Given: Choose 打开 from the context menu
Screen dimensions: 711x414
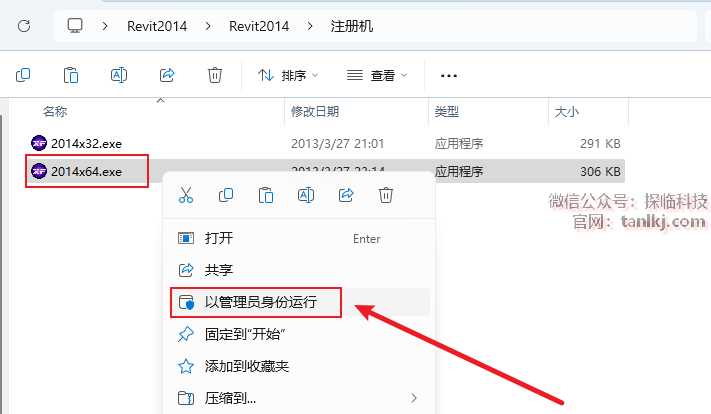Looking at the screenshot, I should [x=299, y=238].
